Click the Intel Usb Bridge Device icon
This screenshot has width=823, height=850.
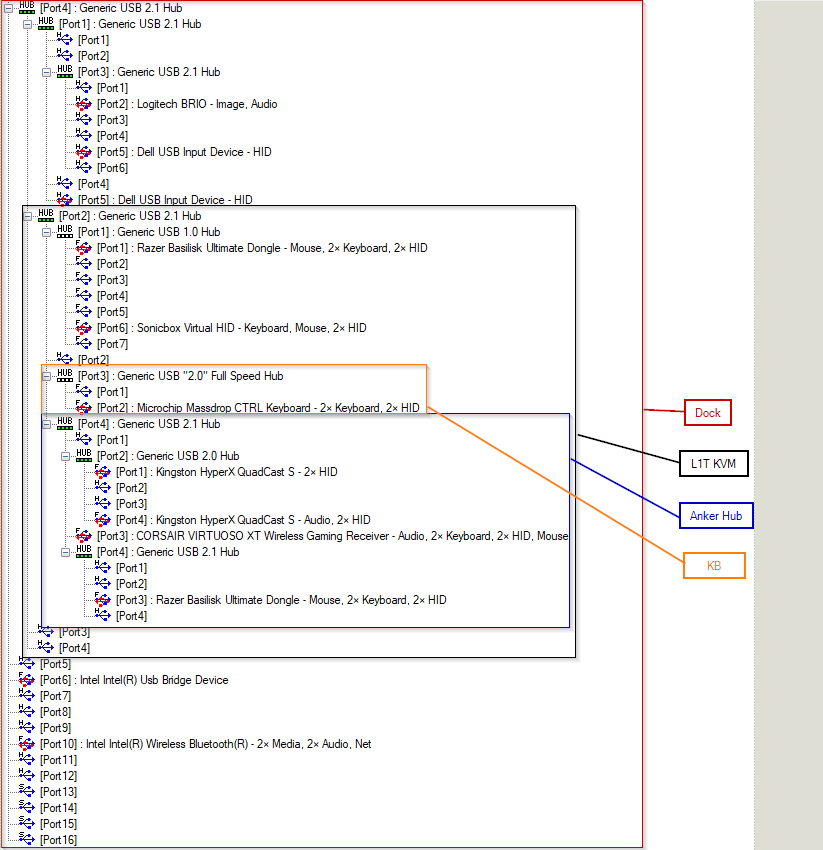pos(27,680)
